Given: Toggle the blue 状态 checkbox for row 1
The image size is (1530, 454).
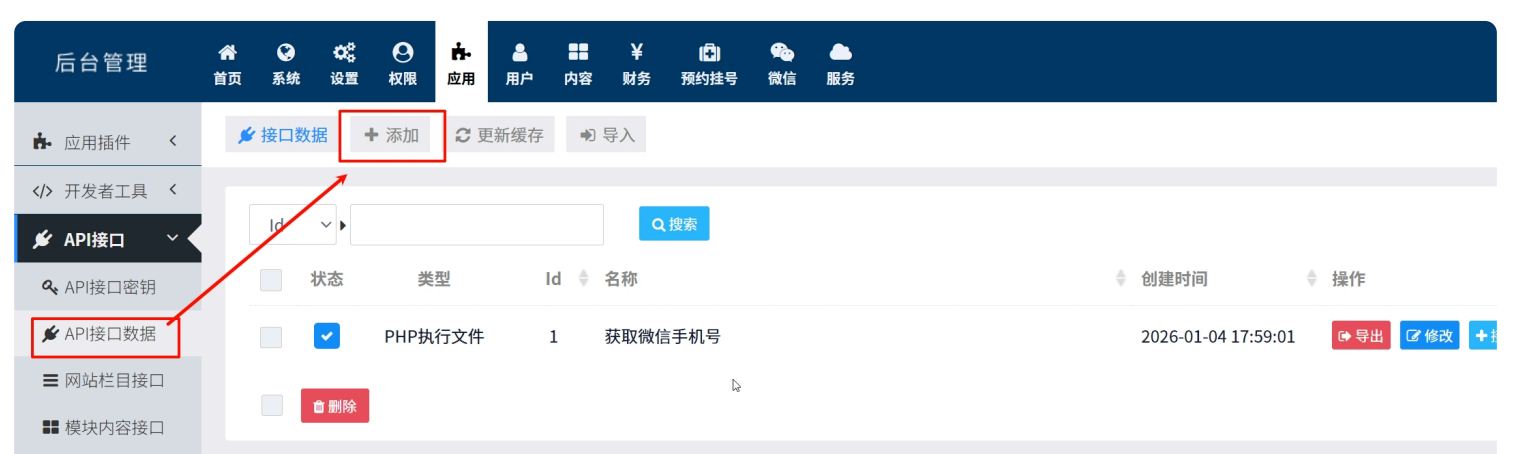Looking at the screenshot, I should pyautogui.click(x=326, y=336).
